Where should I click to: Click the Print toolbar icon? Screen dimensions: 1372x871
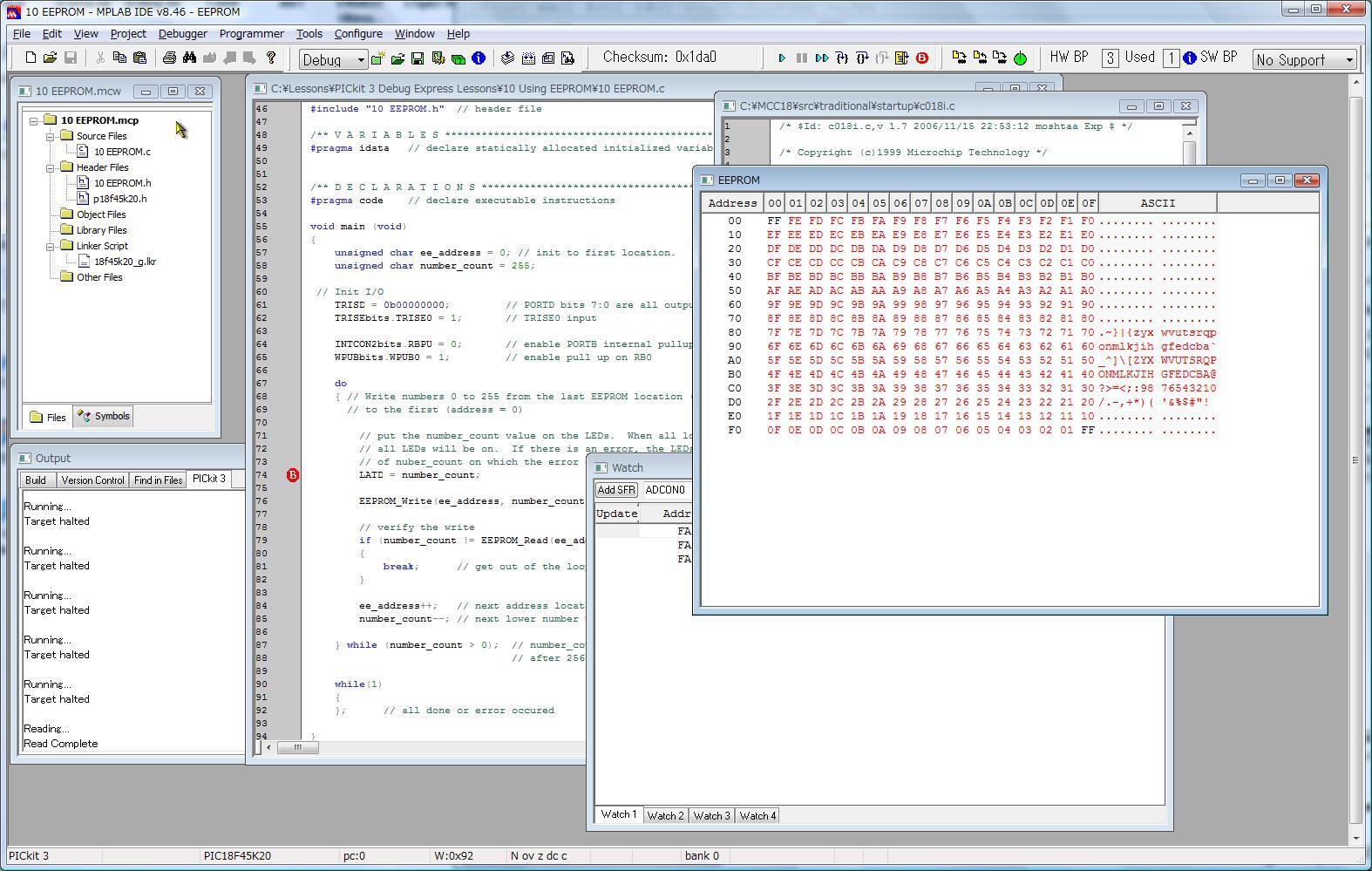point(169,58)
